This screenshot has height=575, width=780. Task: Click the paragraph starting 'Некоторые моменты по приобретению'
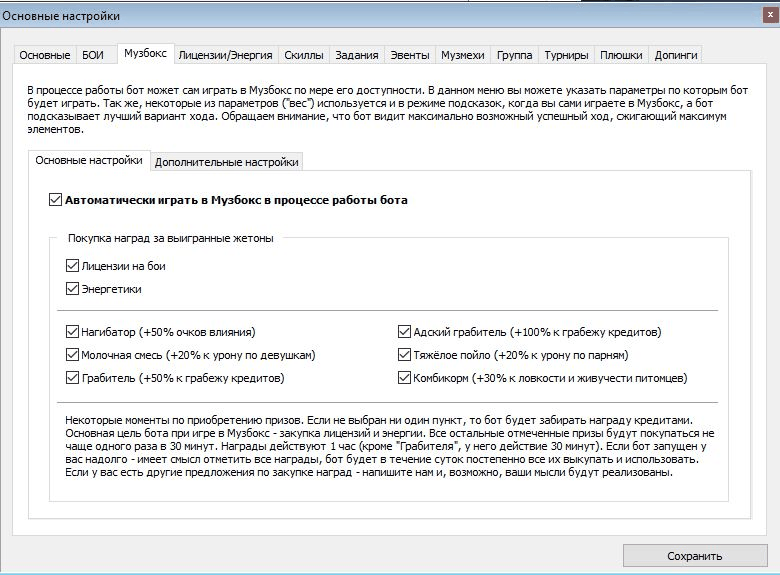(x=390, y=446)
